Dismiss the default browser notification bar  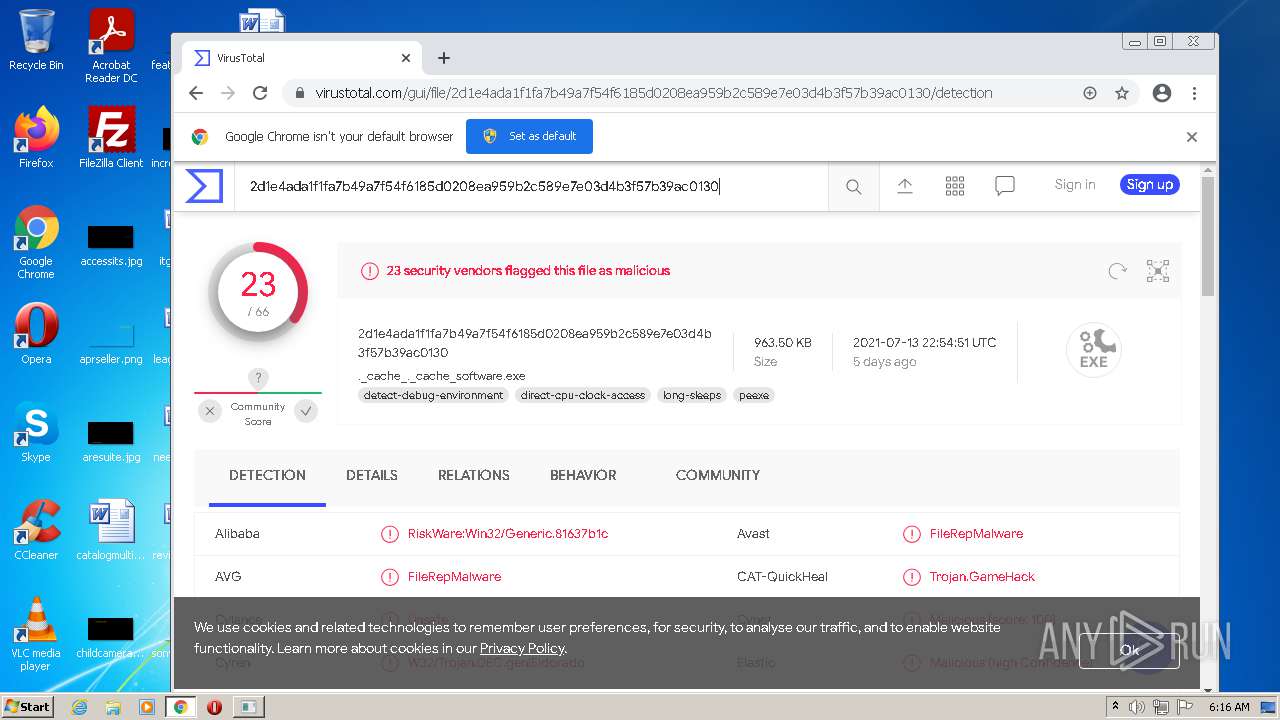(1191, 137)
